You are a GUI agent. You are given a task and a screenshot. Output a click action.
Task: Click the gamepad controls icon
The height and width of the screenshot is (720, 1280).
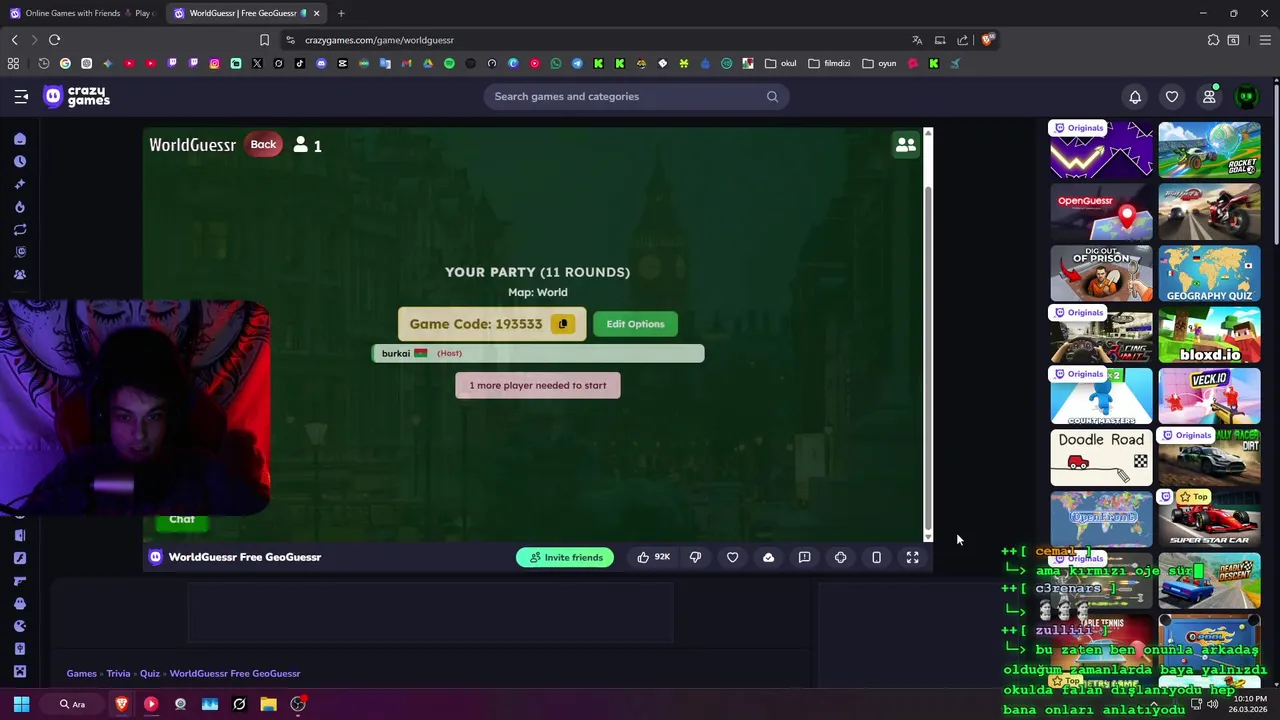point(840,557)
